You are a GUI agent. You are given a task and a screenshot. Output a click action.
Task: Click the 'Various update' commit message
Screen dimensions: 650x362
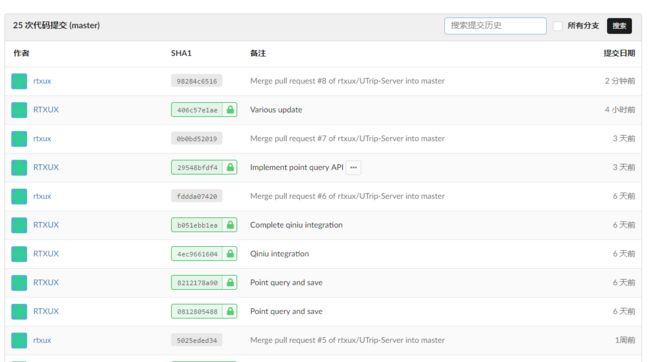pos(276,110)
